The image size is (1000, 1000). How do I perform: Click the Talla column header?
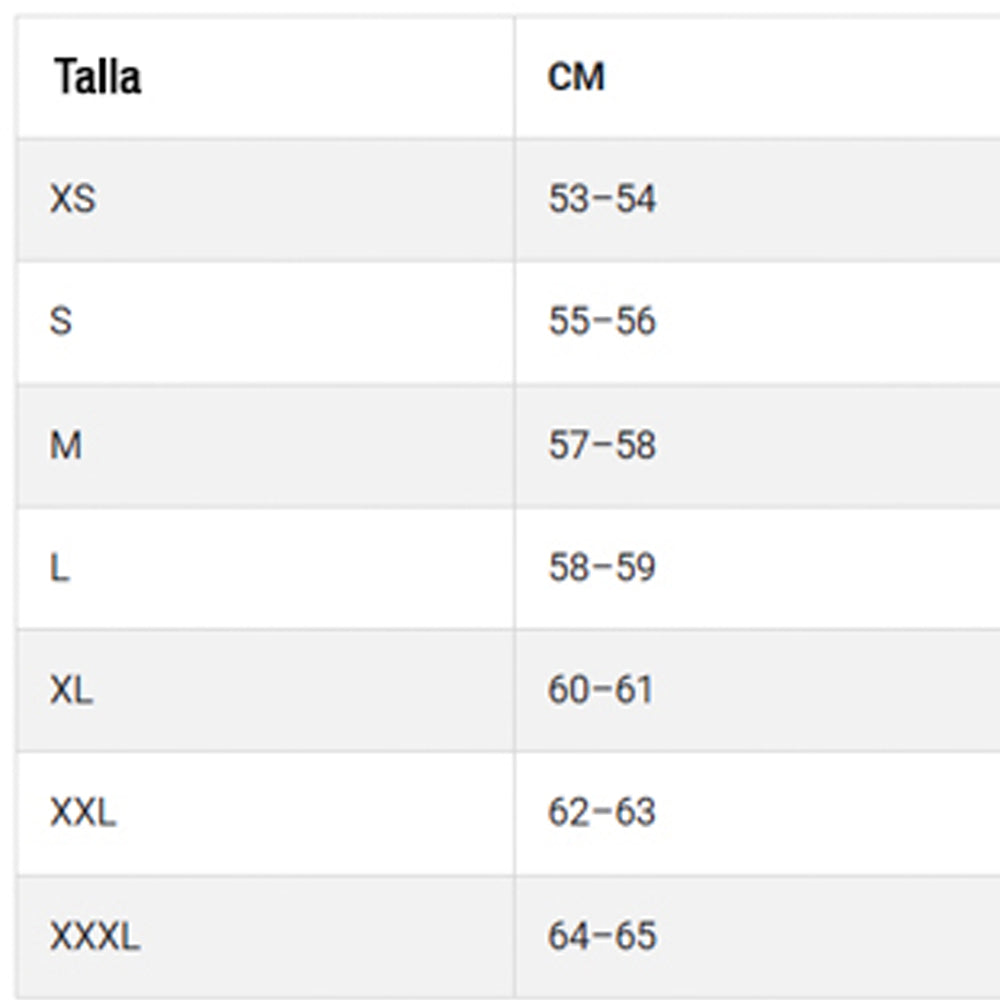[x=97, y=77]
